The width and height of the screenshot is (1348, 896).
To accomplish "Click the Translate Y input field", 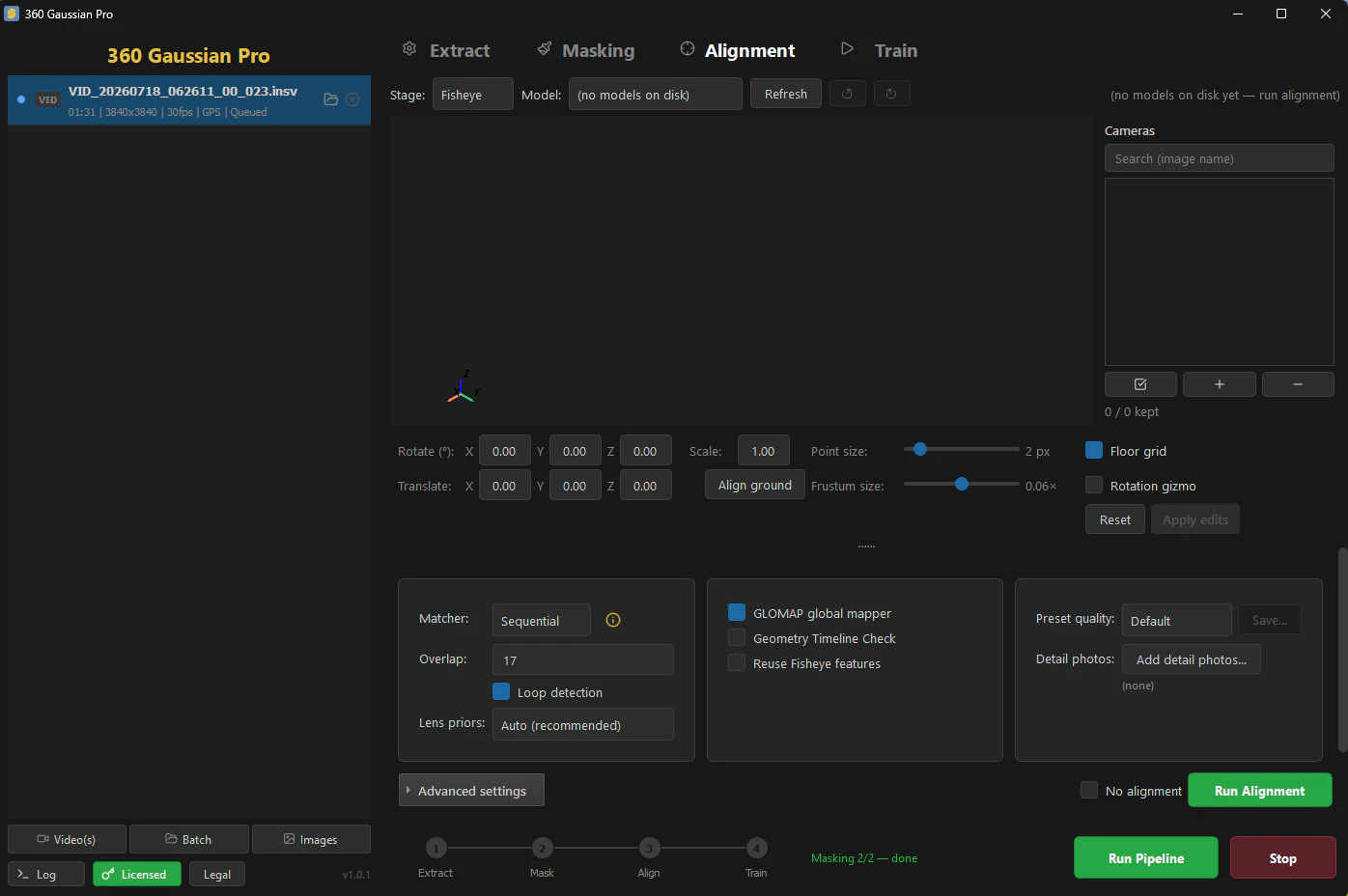I will [576, 485].
